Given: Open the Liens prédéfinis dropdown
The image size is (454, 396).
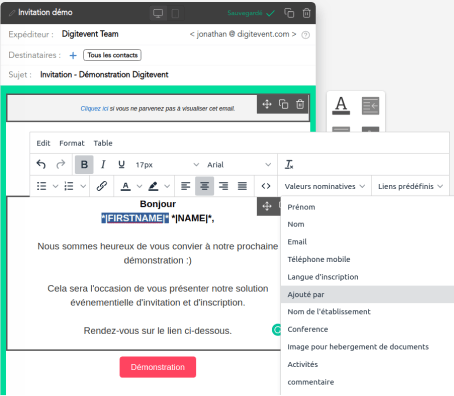Looking at the screenshot, I should coord(410,186).
